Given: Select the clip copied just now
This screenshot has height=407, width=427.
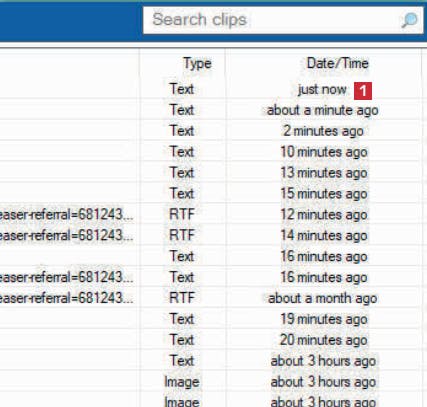Looking at the screenshot, I should pos(213,89).
